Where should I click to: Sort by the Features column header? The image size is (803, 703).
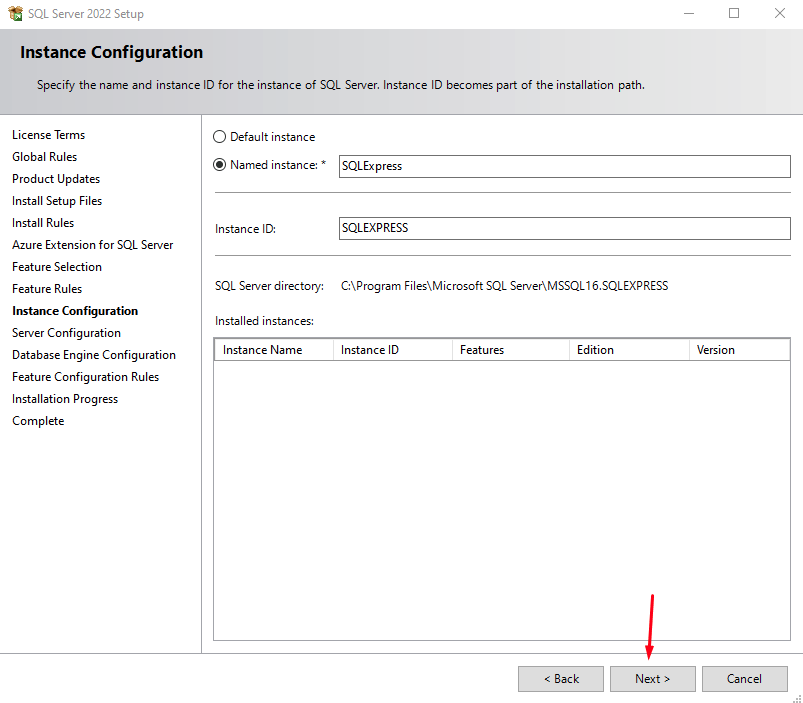pyautogui.click(x=511, y=350)
